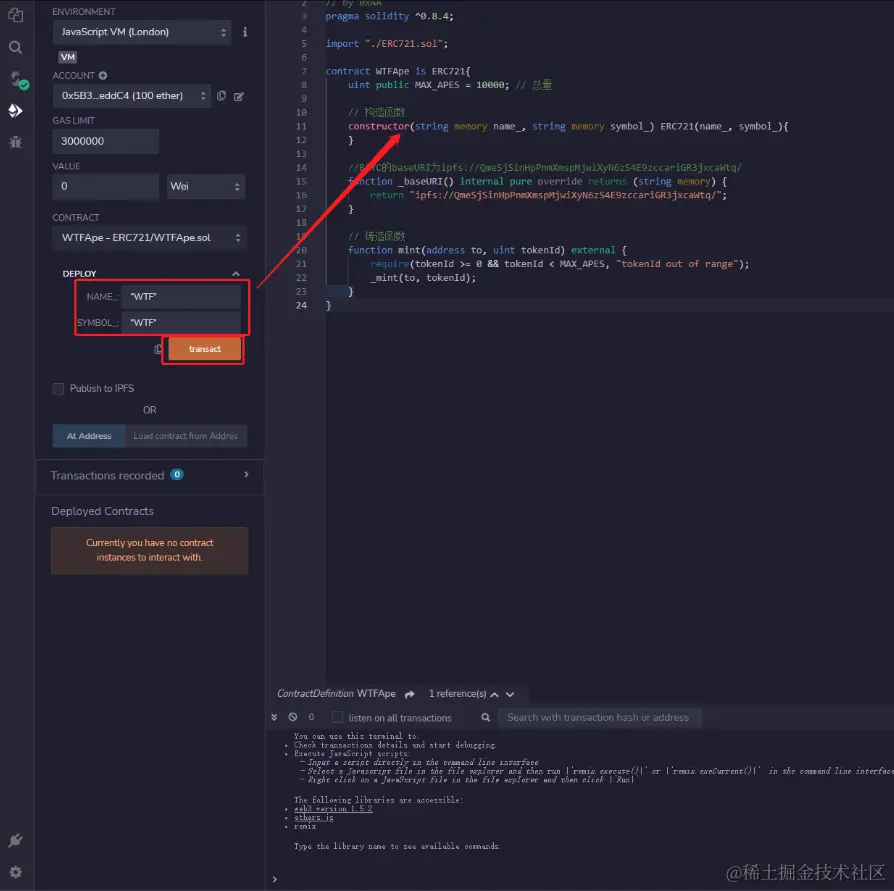
Task: Click the 'function mint' declaration line
Action: pos(487,250)
